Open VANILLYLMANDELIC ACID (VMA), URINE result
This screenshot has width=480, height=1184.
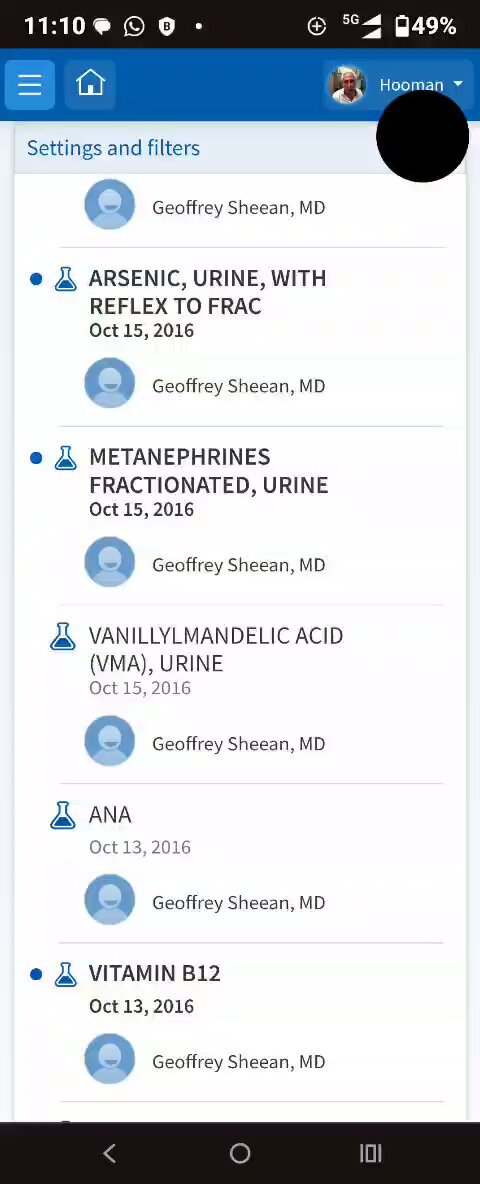[x=216, y=649]
